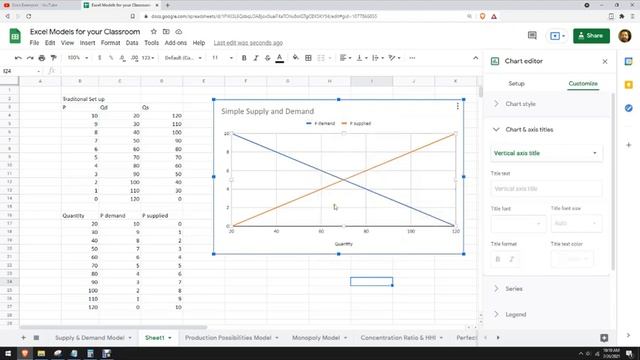Screen dimensions: 640x360
Task: Toggle italic in Title format
Action: coord(511,259)
